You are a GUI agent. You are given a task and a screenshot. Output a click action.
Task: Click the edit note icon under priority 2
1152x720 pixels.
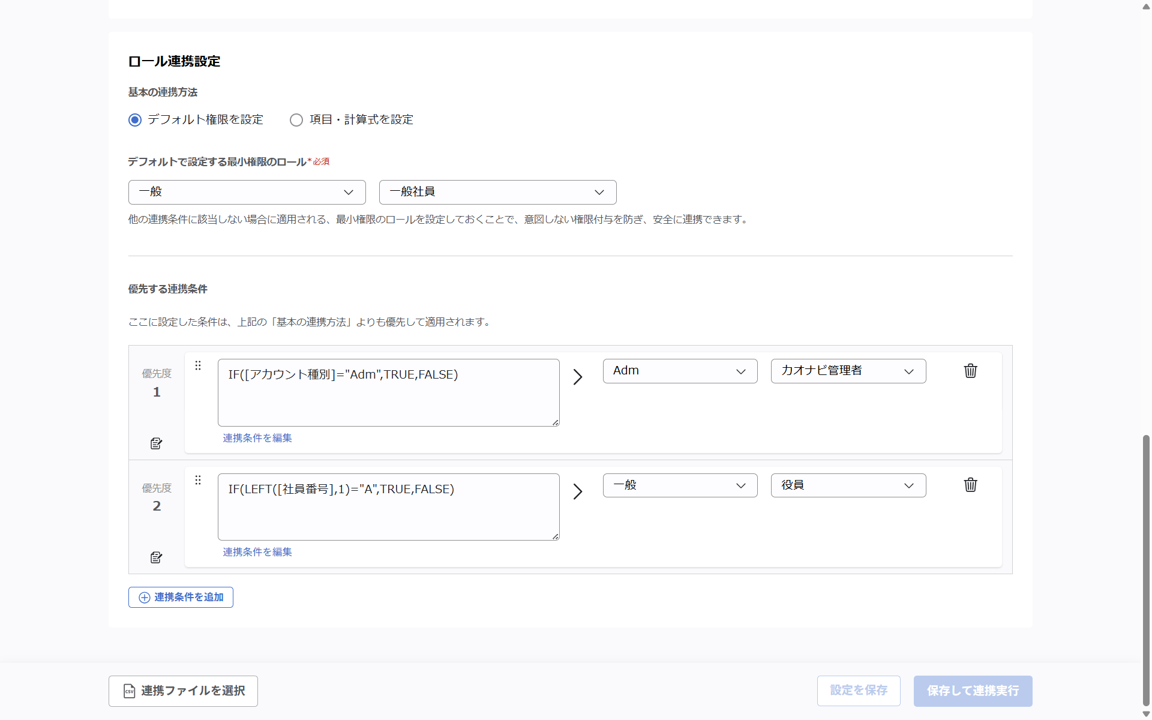pyautogui.click(x=156, y=558)
